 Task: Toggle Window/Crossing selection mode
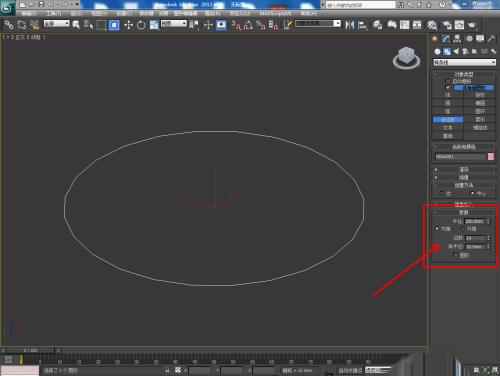pos(114,25)
